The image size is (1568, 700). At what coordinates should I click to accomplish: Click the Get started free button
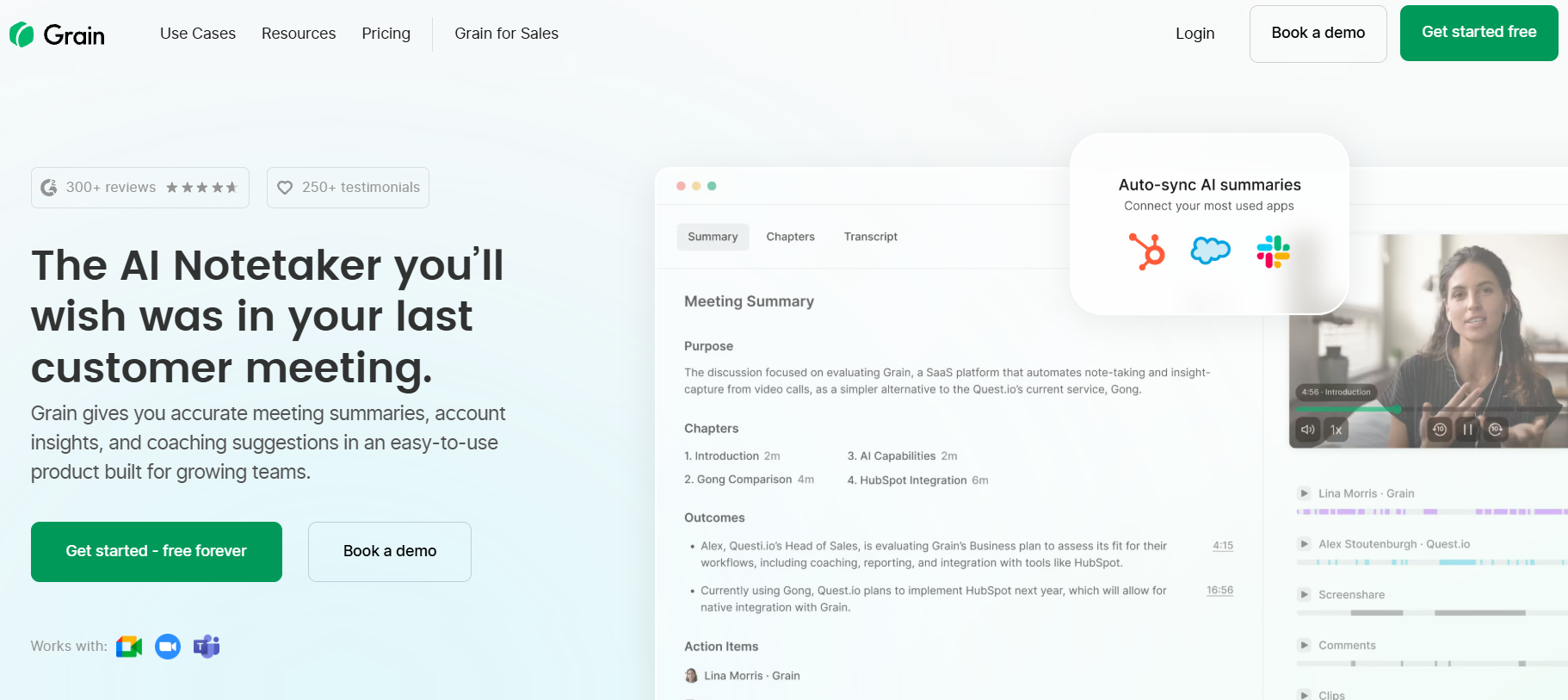tap(1478, 33)
